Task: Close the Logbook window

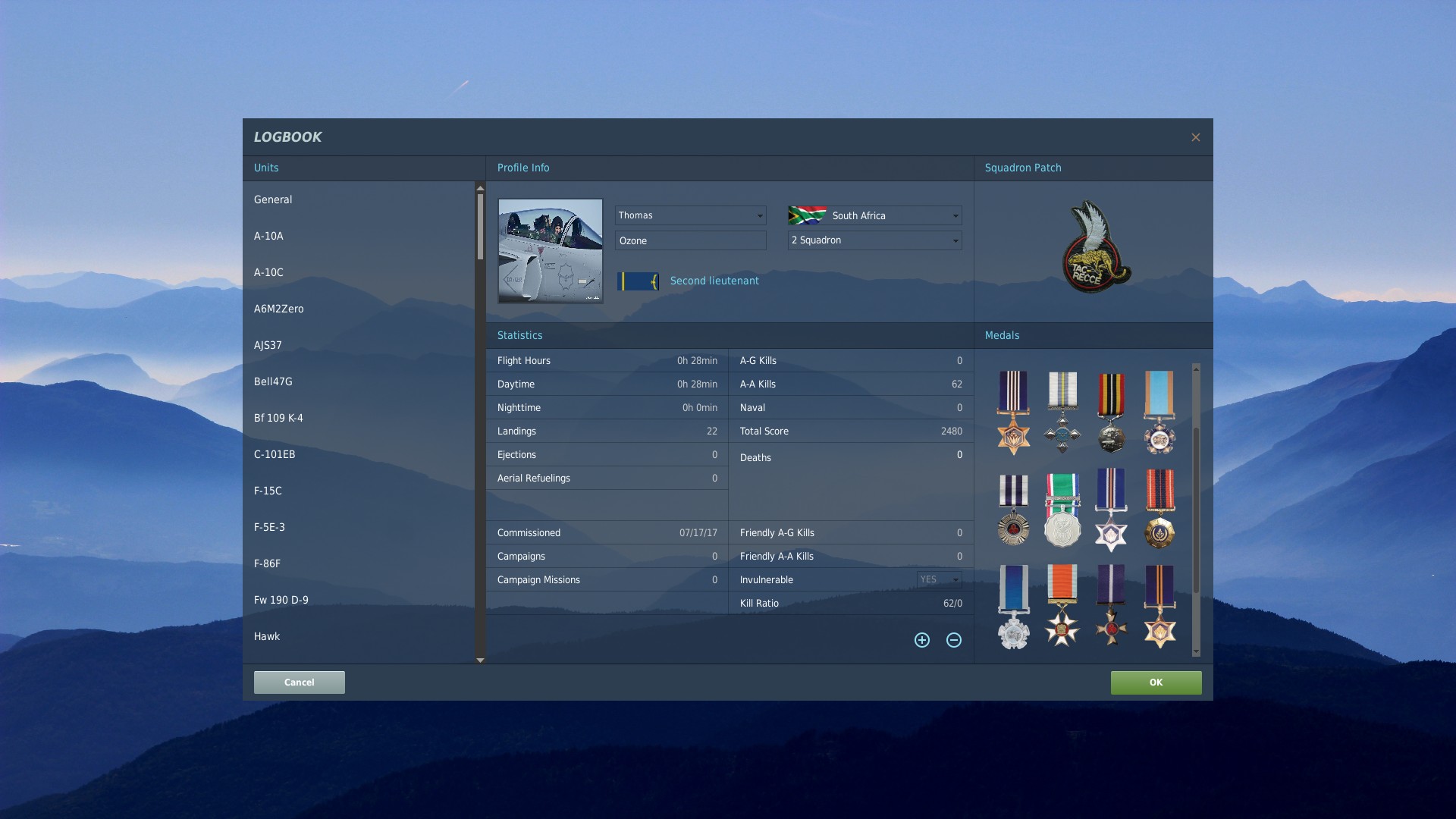Action: (1195, 137)
